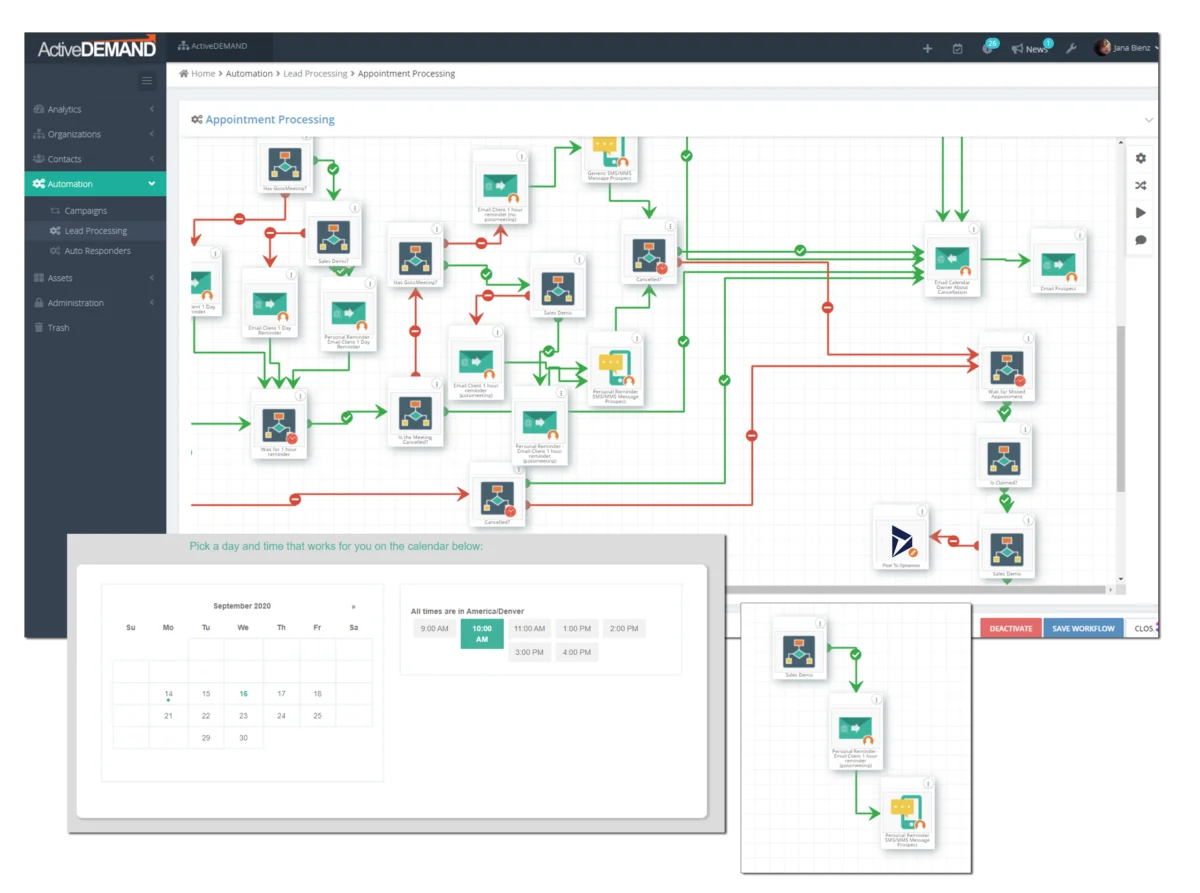Expand the Analytics sidebar section
Screen dimensions: 1200x893
(x=94, y=109)
